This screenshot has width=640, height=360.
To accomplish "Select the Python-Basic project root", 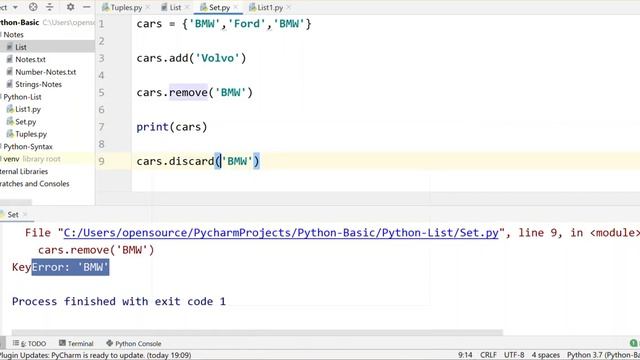I will 20,22.
